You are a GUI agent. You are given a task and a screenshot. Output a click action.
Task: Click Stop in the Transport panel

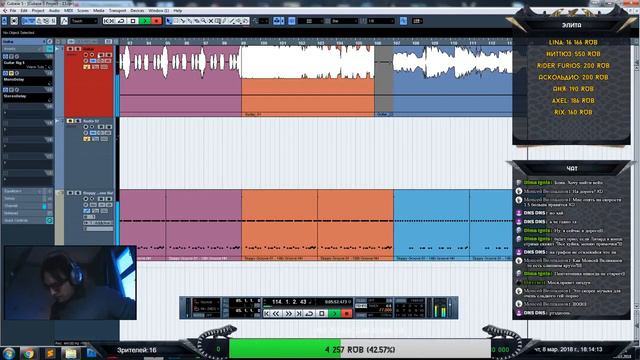pyautogui.click(x=322, y=313)
